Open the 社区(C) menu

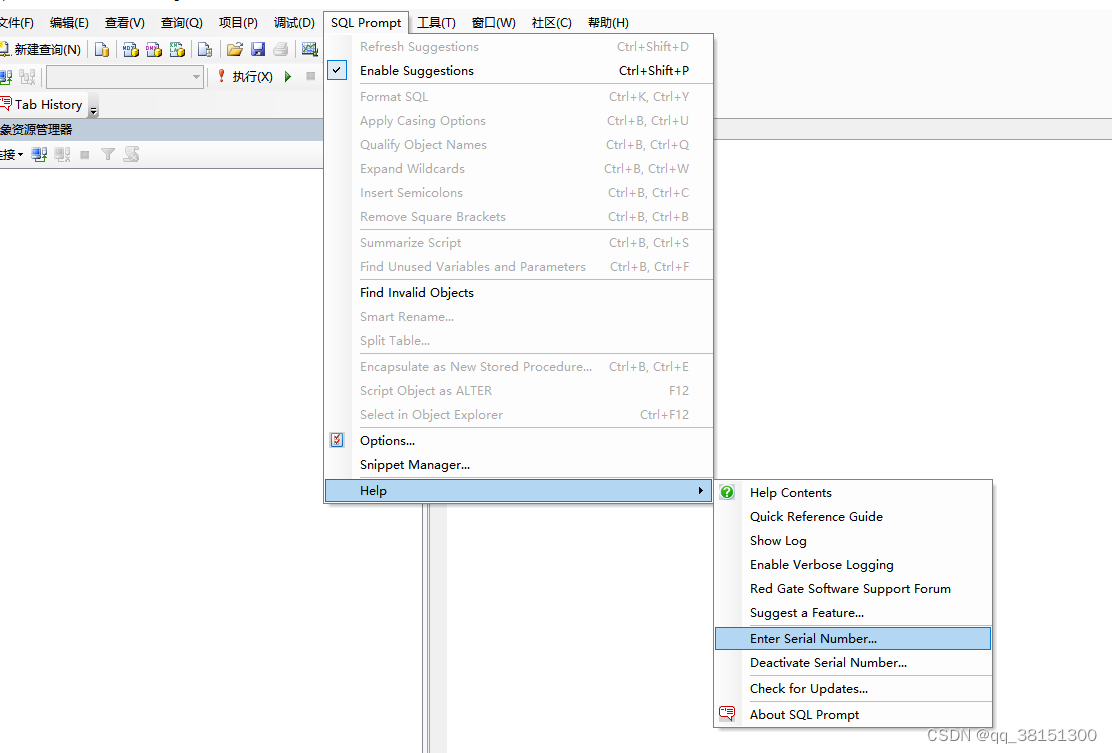coord(552,23)
